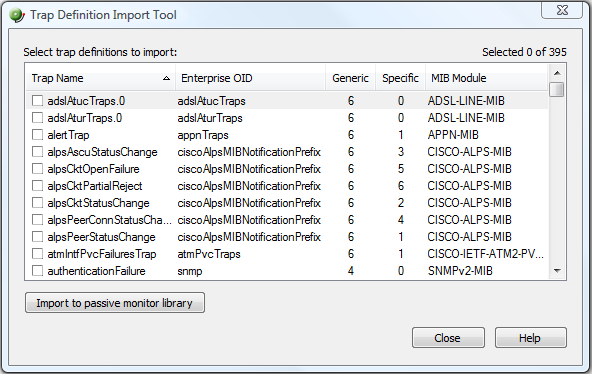Click the vertical scrollbar thumb
The image size is (592, 374).
[557, 90]
